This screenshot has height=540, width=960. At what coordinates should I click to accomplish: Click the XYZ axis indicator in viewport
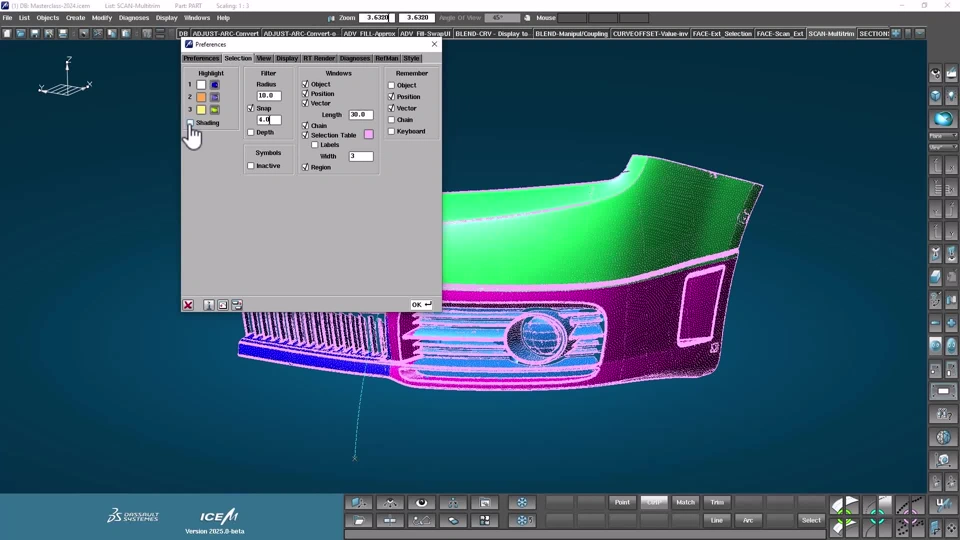tap(66, 80)
